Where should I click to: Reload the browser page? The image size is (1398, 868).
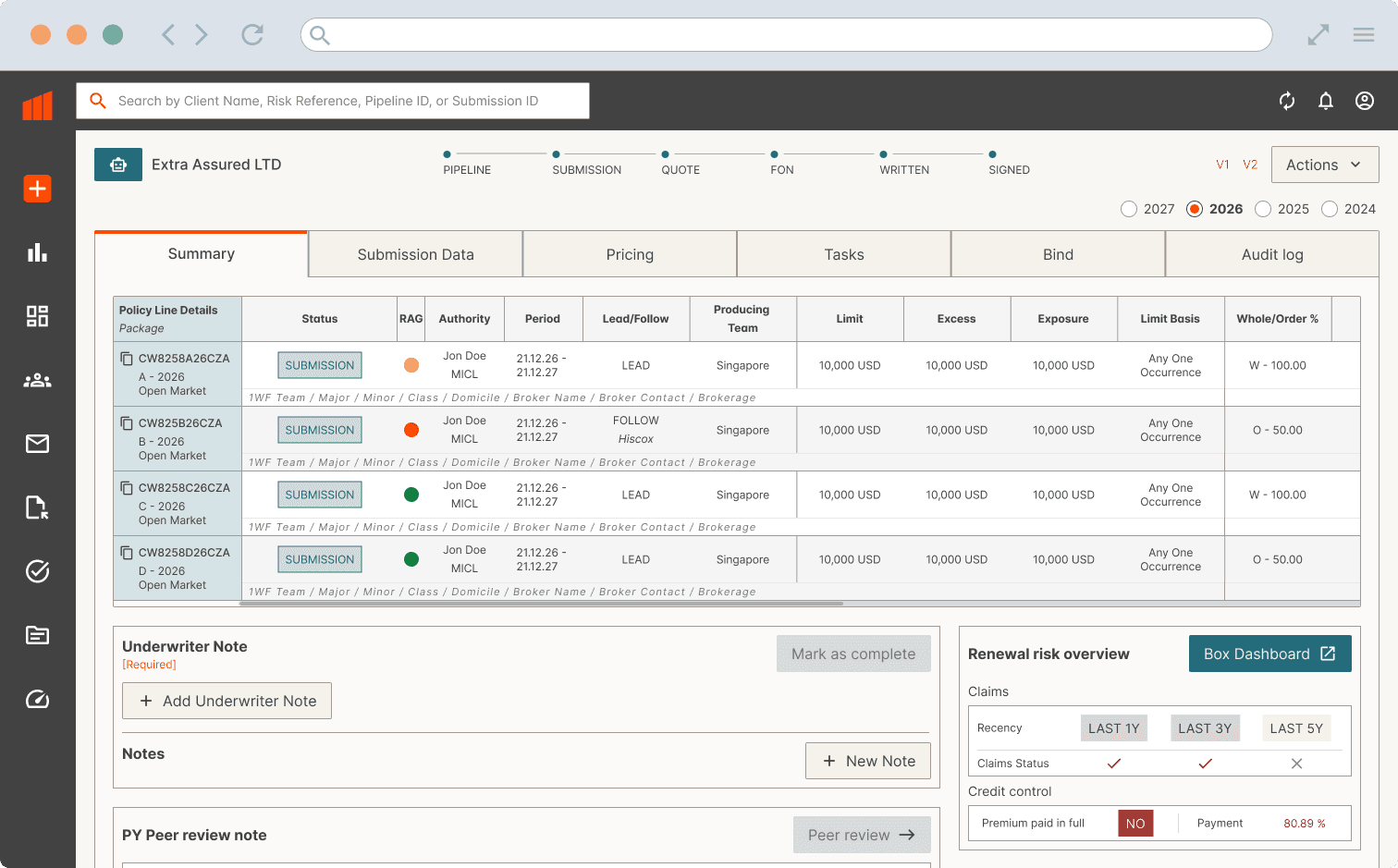point(252,35)
